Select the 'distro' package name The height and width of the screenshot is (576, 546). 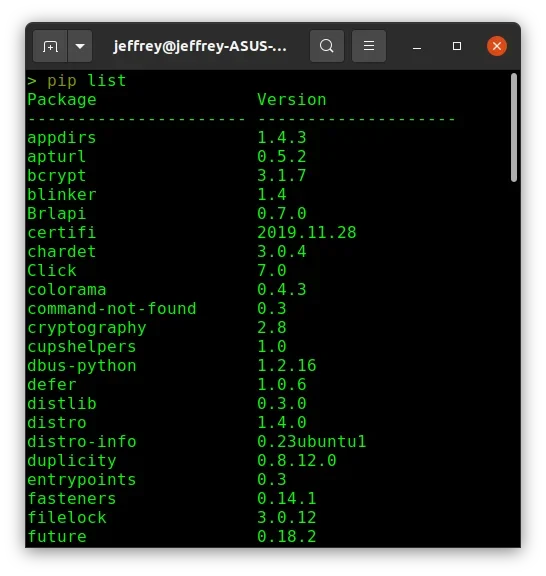click(57, 423)
